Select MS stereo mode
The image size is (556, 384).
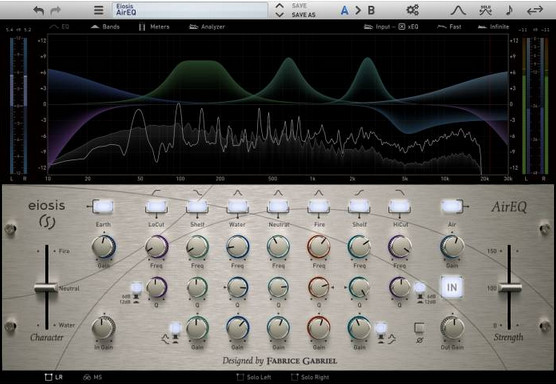coord(92,377)
